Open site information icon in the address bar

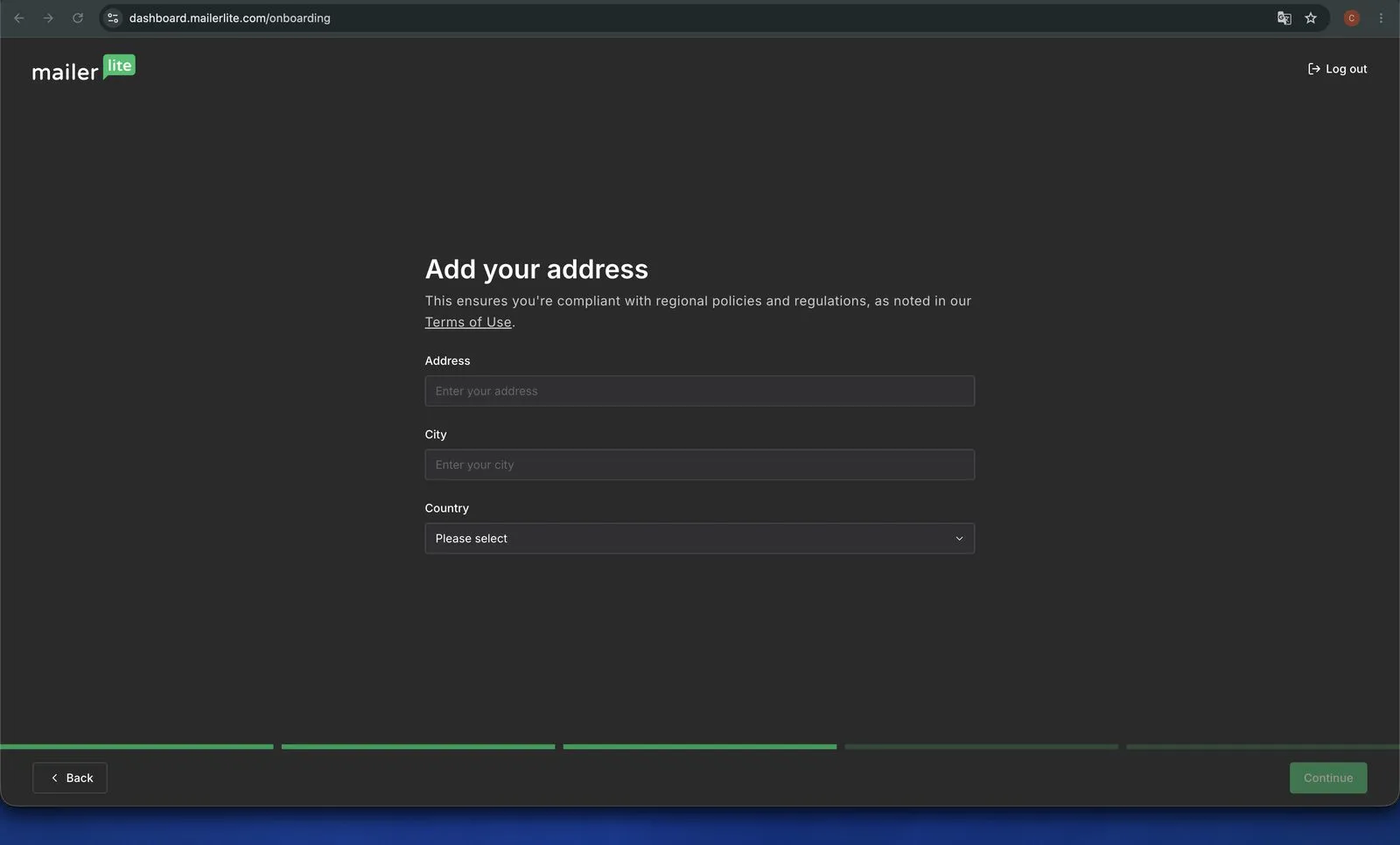coord(113,17)
